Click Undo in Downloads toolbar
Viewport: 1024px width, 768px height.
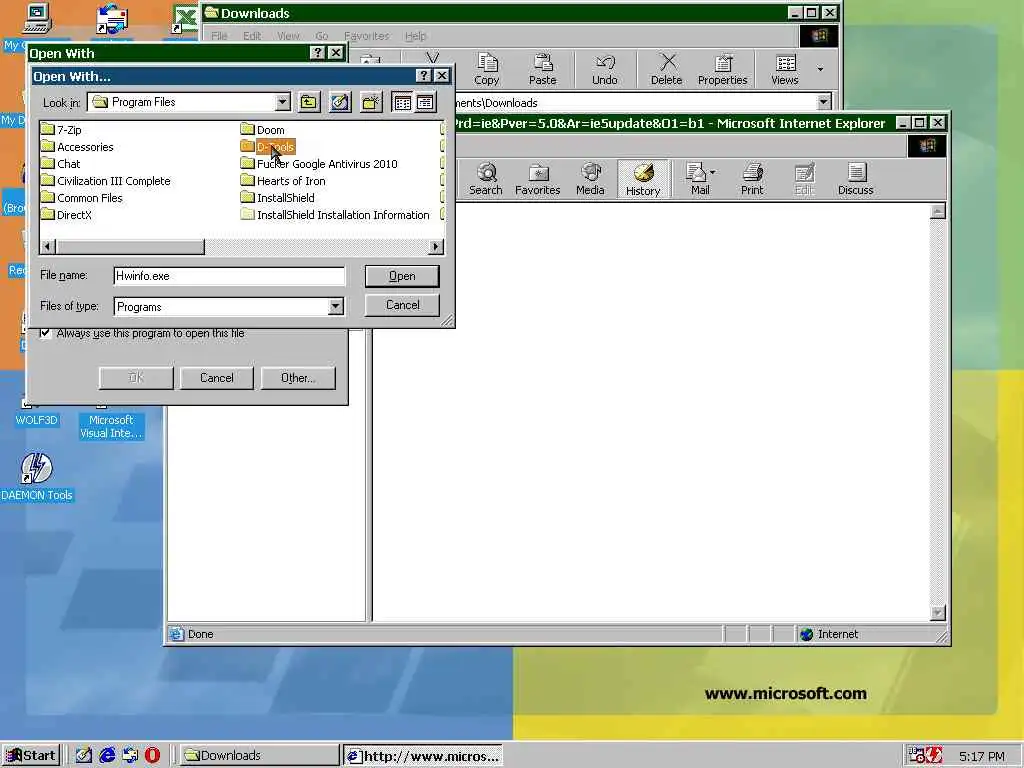[605, 69]
